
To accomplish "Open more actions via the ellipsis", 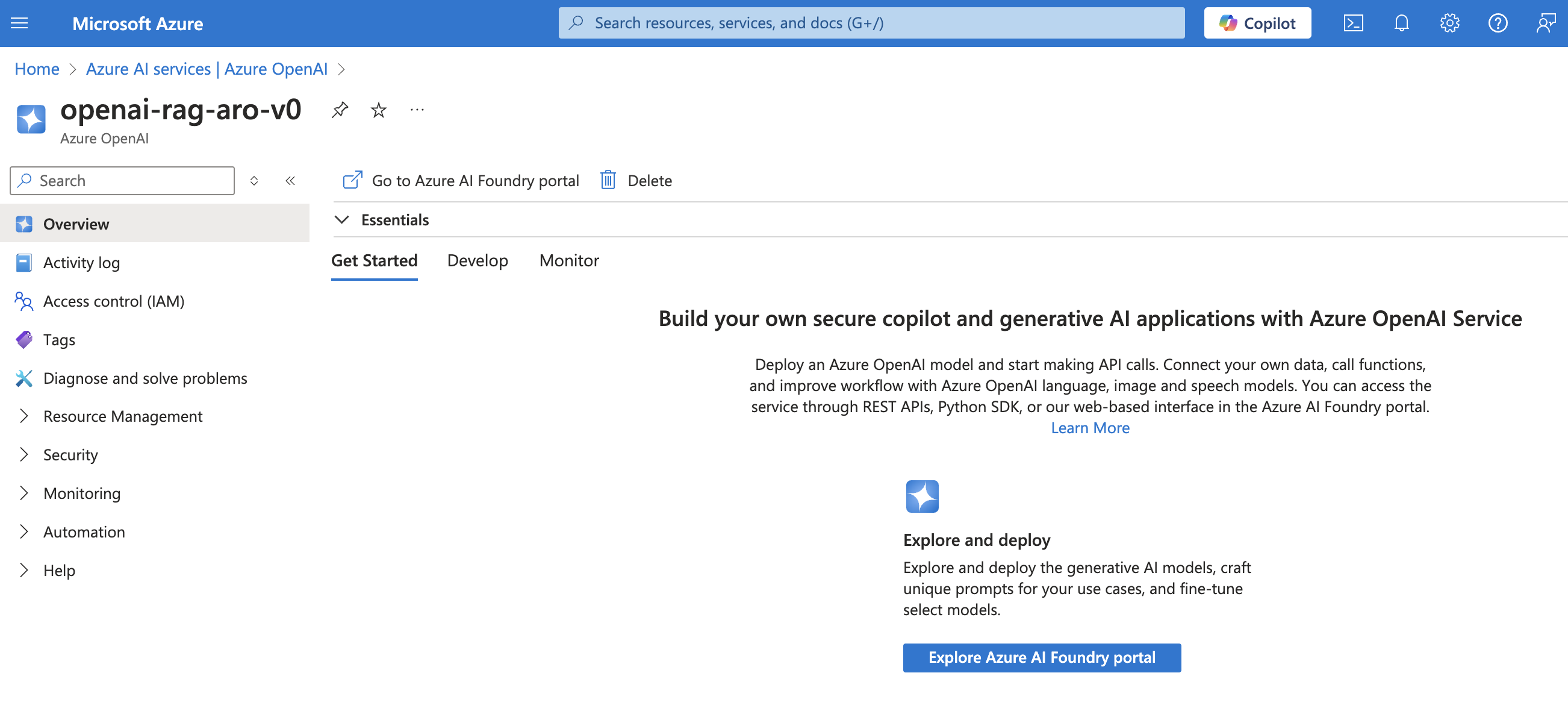I will pos(417,110).
